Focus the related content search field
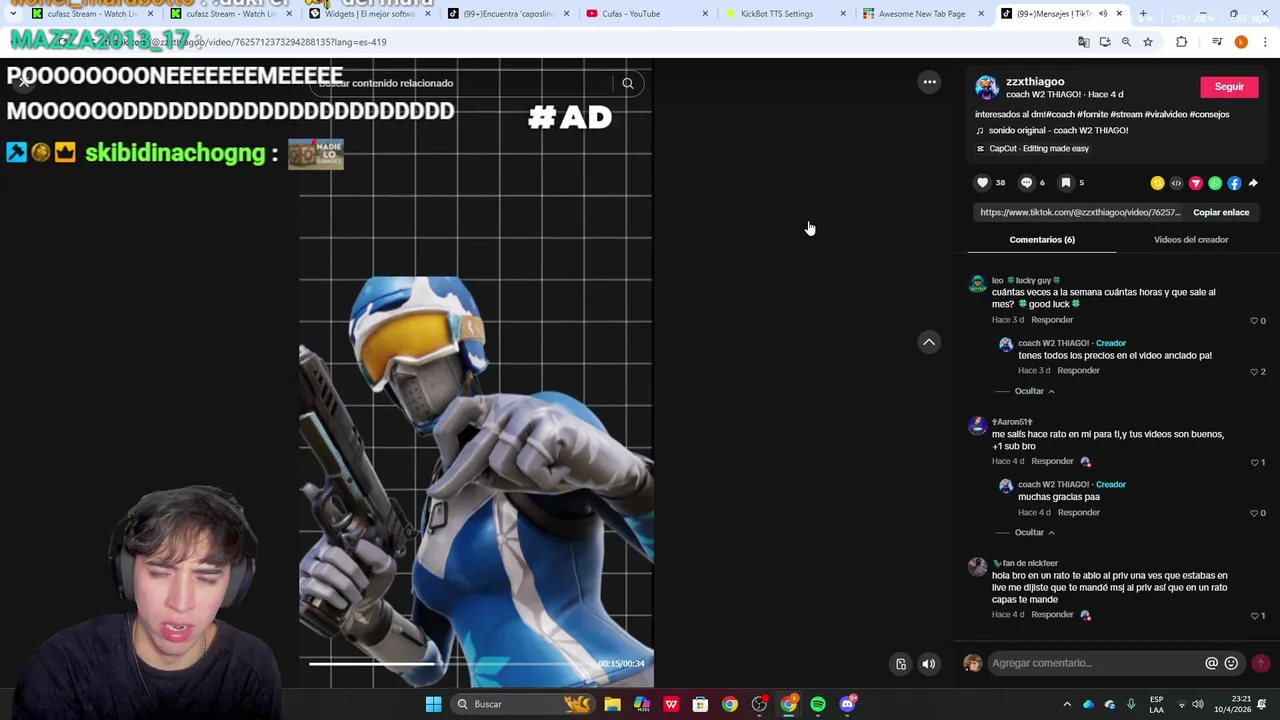Screen dimensions: 1280x720 tap(460, 83)
